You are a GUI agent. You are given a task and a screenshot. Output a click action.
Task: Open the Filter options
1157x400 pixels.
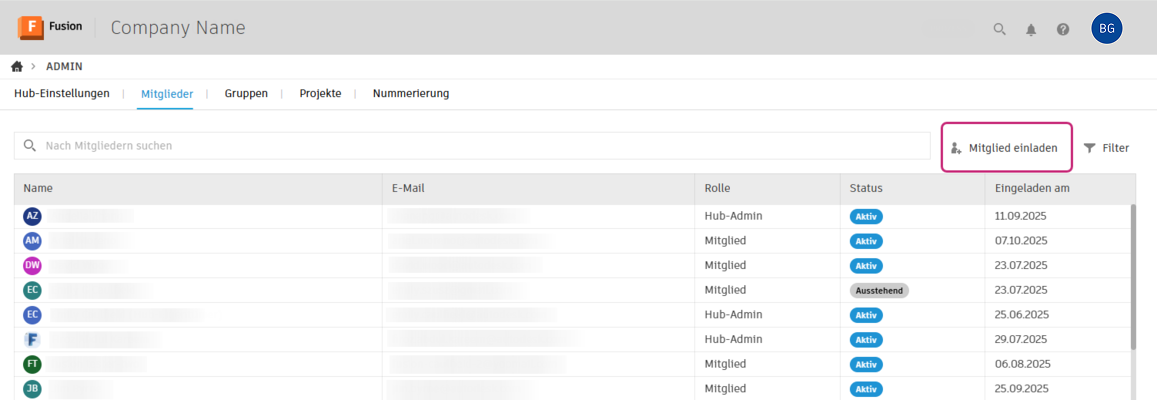click(x=1106, y=148)
